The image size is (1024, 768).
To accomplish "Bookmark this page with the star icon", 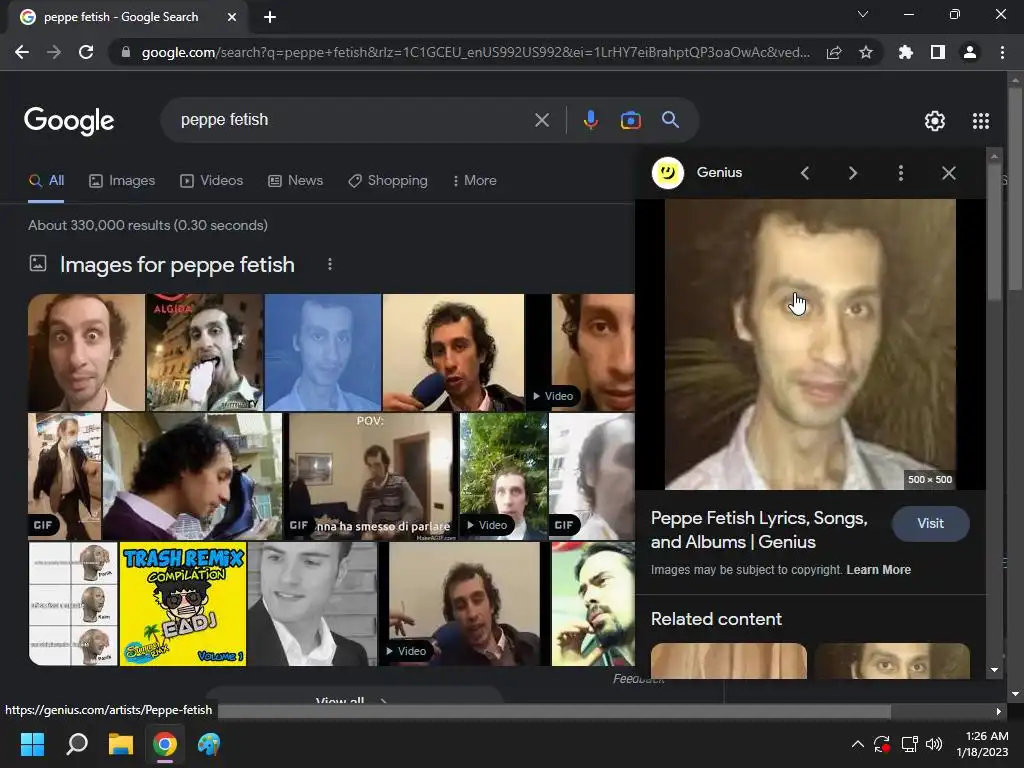I will point(866,52).
